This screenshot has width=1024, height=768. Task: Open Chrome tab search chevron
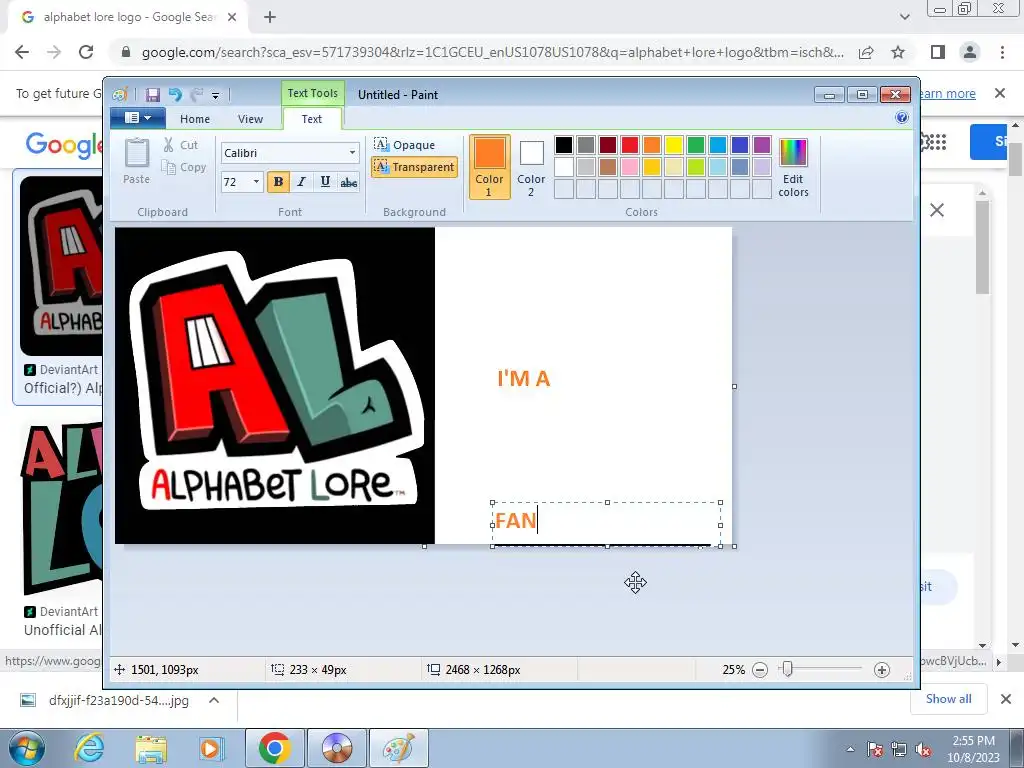point(904,18)
